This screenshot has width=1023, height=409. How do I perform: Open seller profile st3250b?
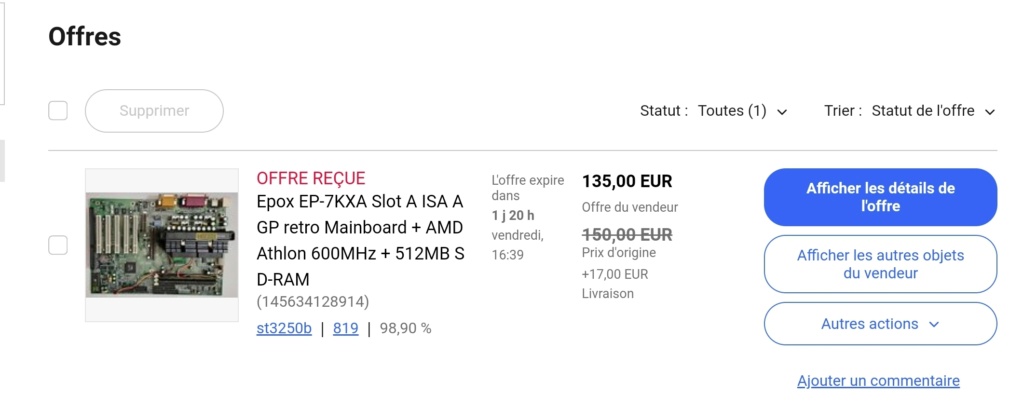284,328
